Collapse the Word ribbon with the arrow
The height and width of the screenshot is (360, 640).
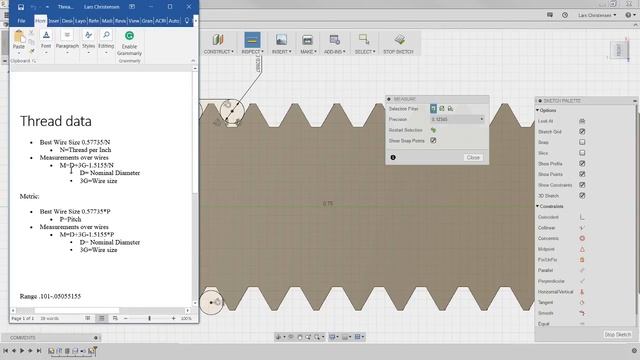(193, 60)
